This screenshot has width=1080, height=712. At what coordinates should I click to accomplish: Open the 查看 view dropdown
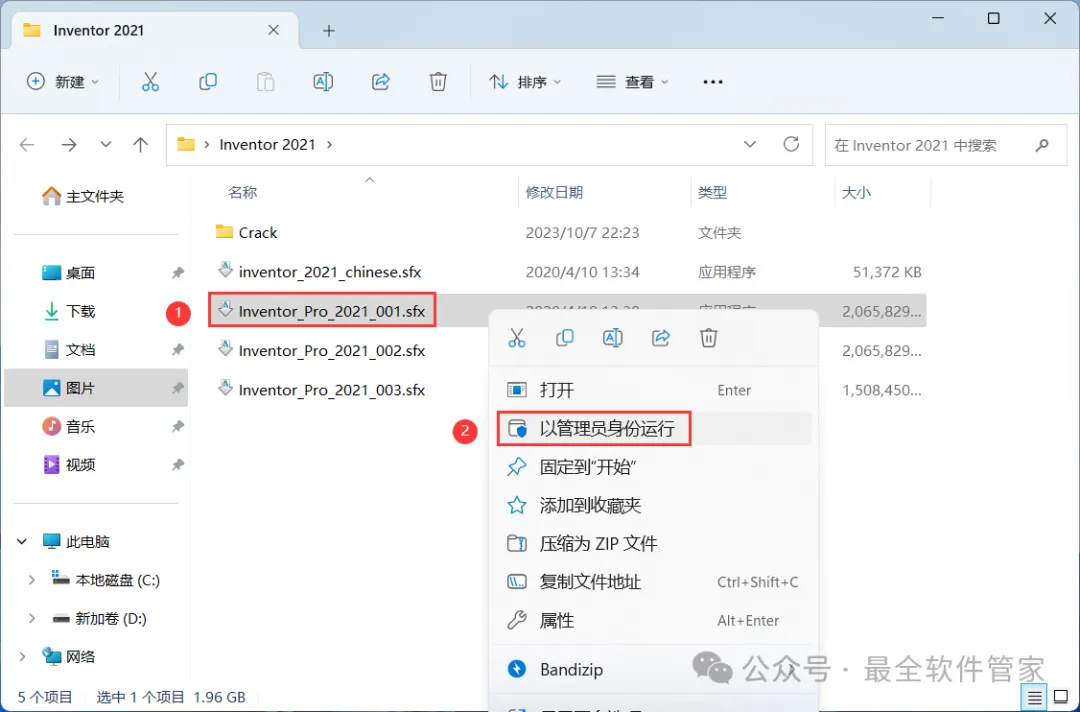(632, 82)
